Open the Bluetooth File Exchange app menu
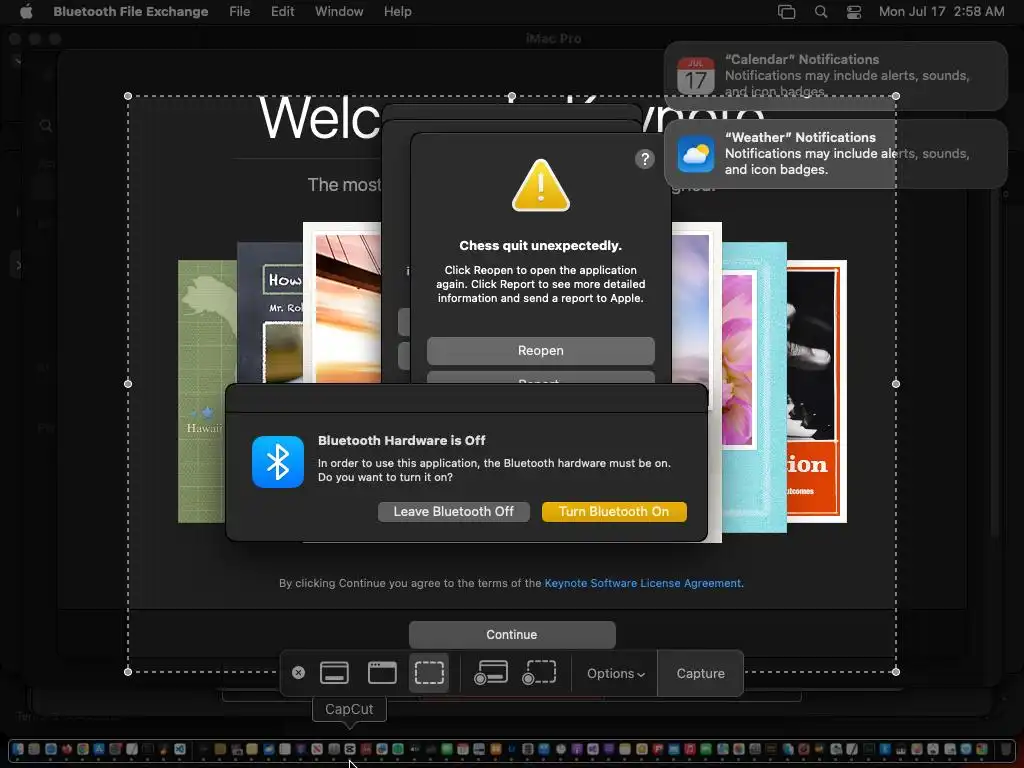Screen dimensions: 1024x768 (x=131, y=11)
